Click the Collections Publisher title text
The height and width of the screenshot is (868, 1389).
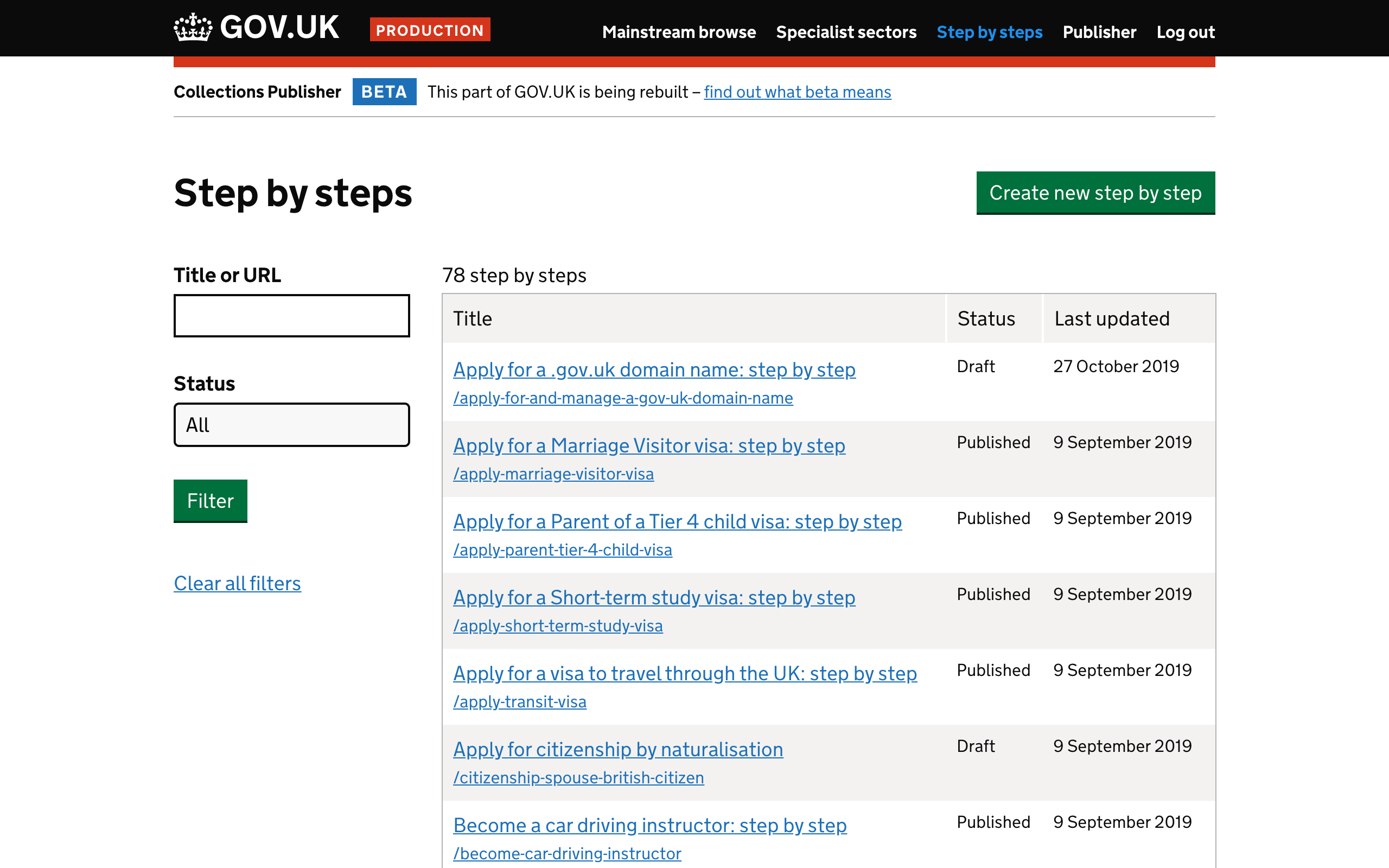(257, 92)
